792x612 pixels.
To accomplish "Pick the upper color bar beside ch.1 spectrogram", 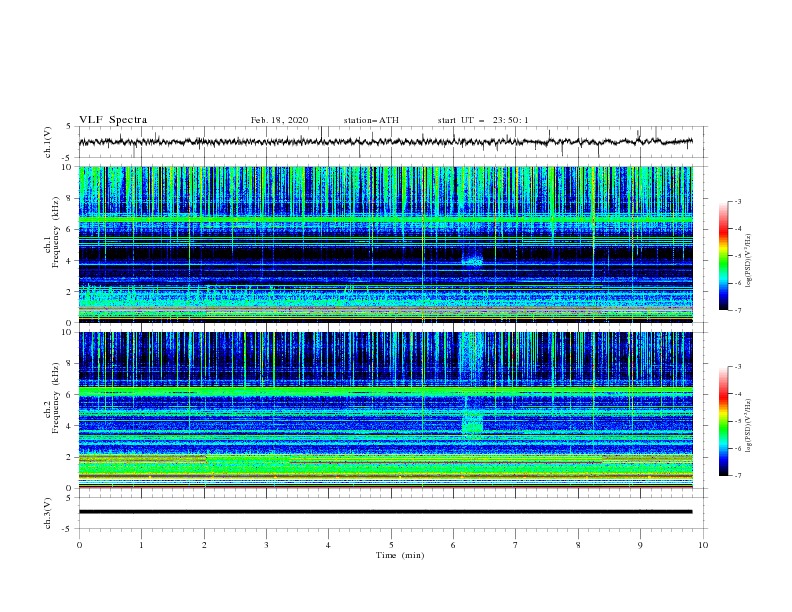I will 723,256.
